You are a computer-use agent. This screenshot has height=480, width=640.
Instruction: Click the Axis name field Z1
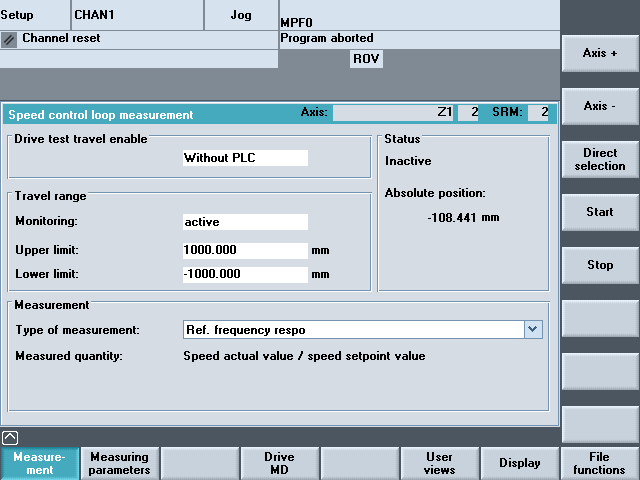coord(393,113)
